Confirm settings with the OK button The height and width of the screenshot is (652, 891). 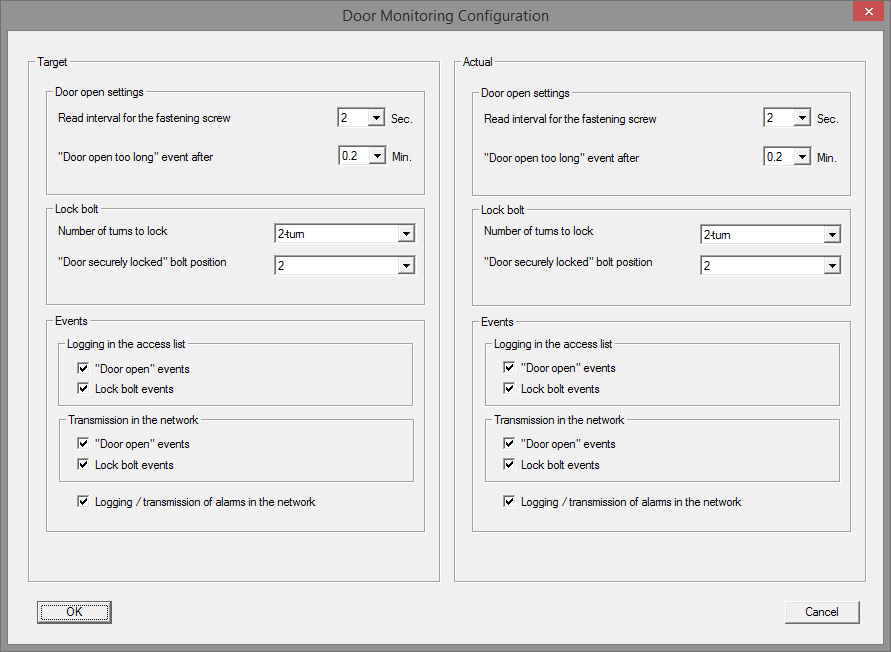(x=73, y=611)
